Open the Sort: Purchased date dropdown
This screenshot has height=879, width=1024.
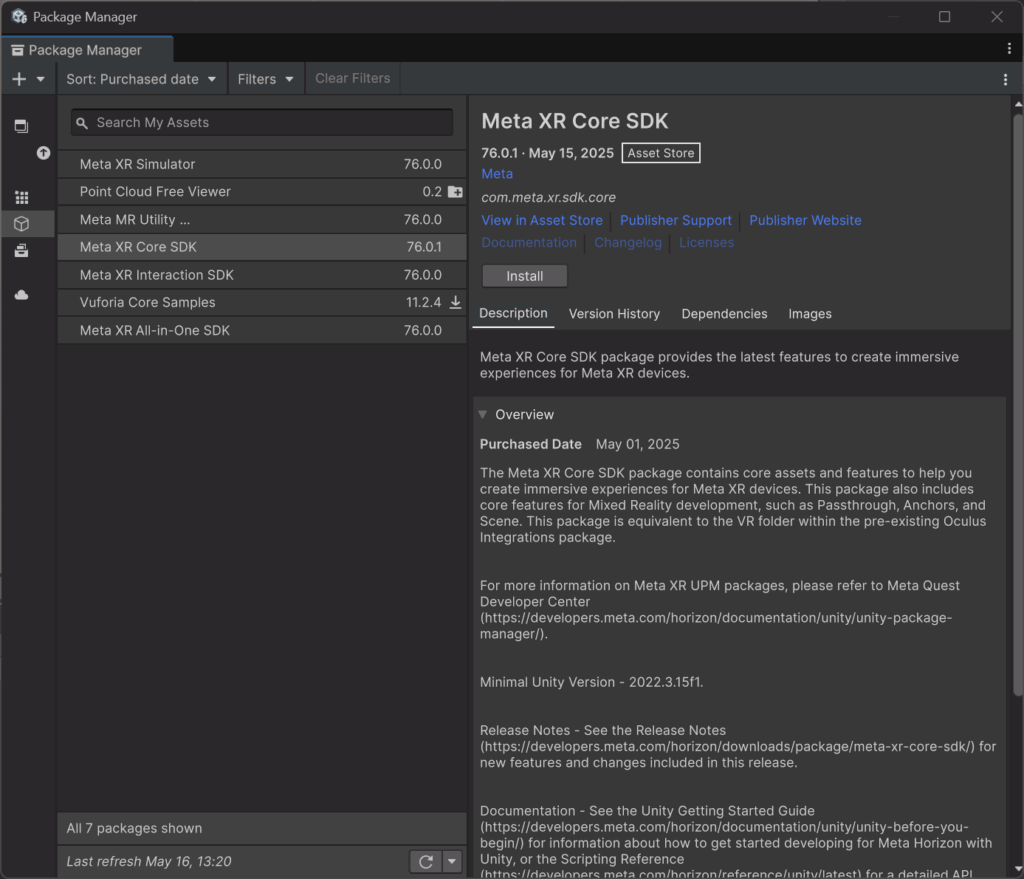pyautogui.click(x=141, y=79)
